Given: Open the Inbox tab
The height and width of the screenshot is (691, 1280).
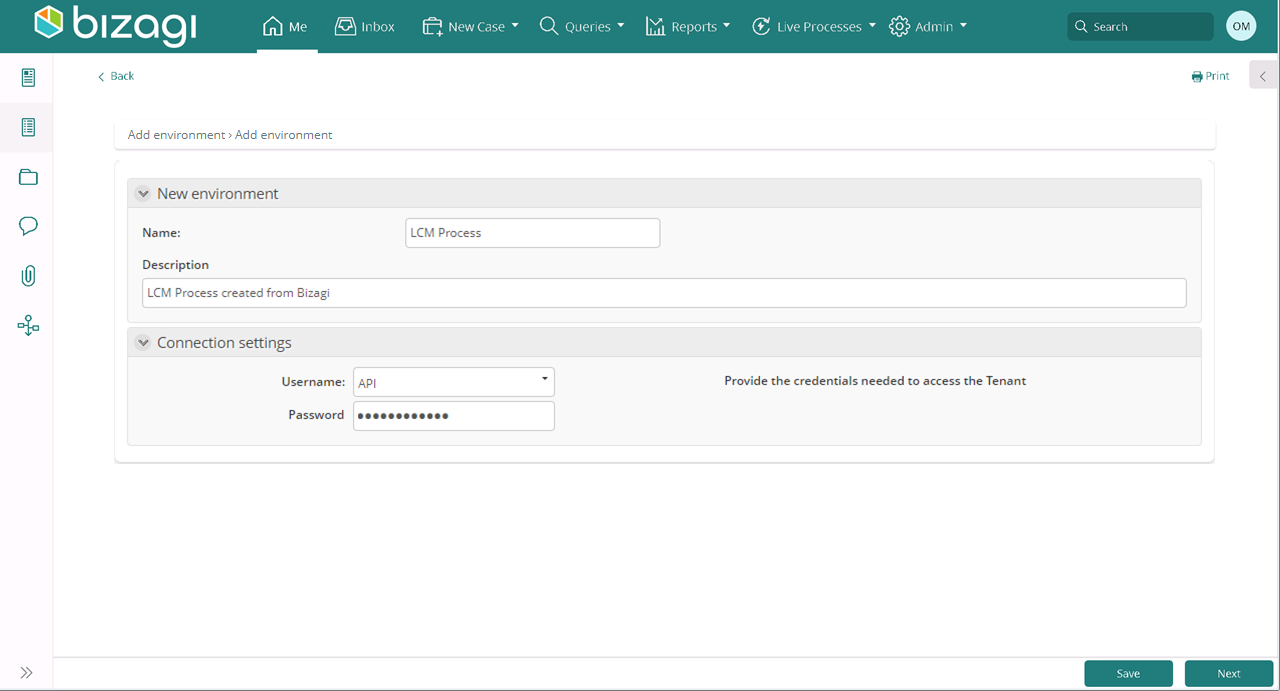Looking at the screenshot, I should (365, 27).
